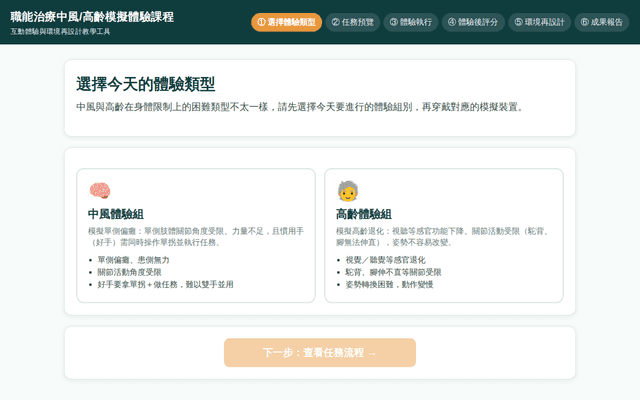Click bullet 關節活動角度受限
The image size is (640, 400).
[129, 272]
